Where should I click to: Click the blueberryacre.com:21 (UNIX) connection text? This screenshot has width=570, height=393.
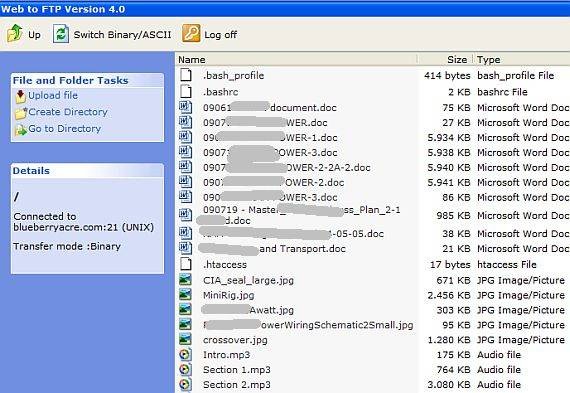pos(84,227)
